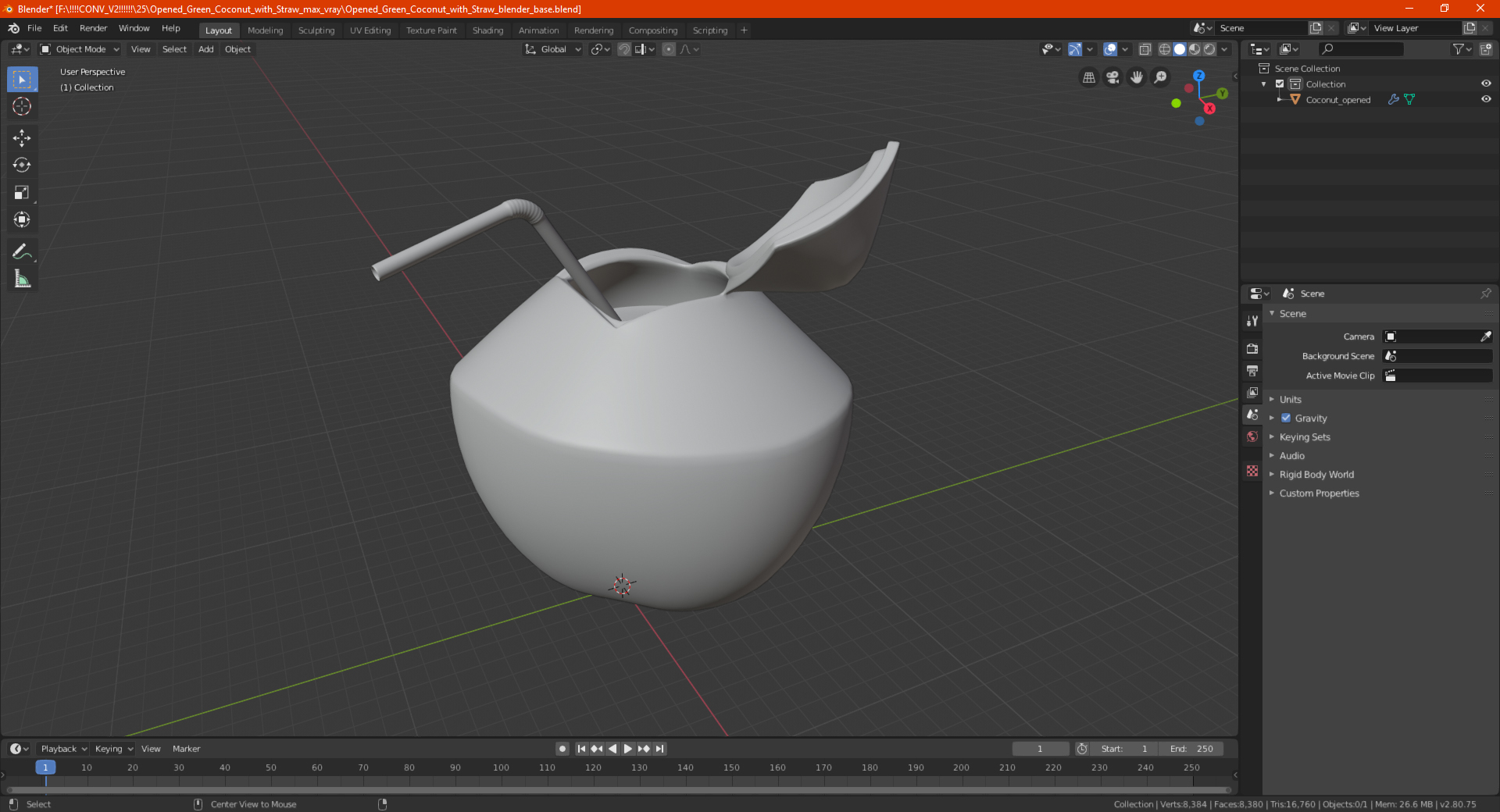
Task: Expand the Keying Sets panel
Action: (x=1304, y=437)
